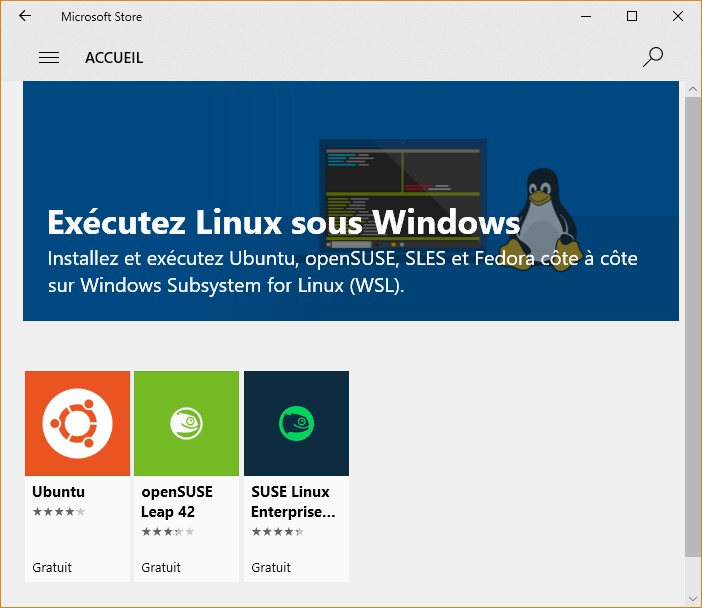The width and height of the screenshot is (702, 608).
Task: Click Gratuit price under SUSE Linux Enterprise
Action: 271,567
